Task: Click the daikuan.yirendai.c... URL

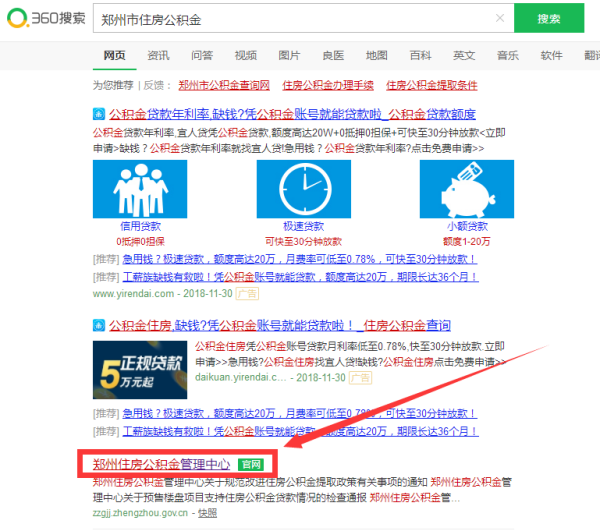Action: 241,378
